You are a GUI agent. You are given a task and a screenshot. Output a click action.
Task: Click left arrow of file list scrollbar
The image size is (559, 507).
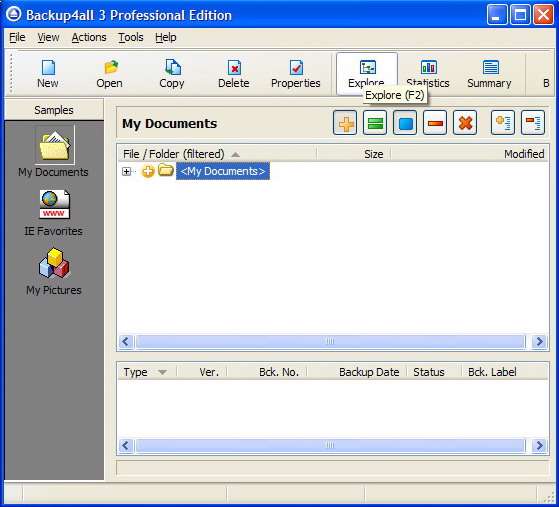click(x=125, y=342)
